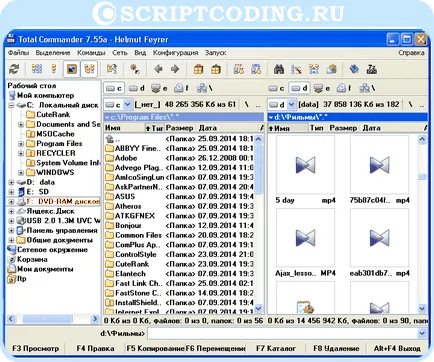Image resolution: width=434 pixels, height=362 pixels.
Task: Click the pack files archive icon
Action: coord(198,69)
